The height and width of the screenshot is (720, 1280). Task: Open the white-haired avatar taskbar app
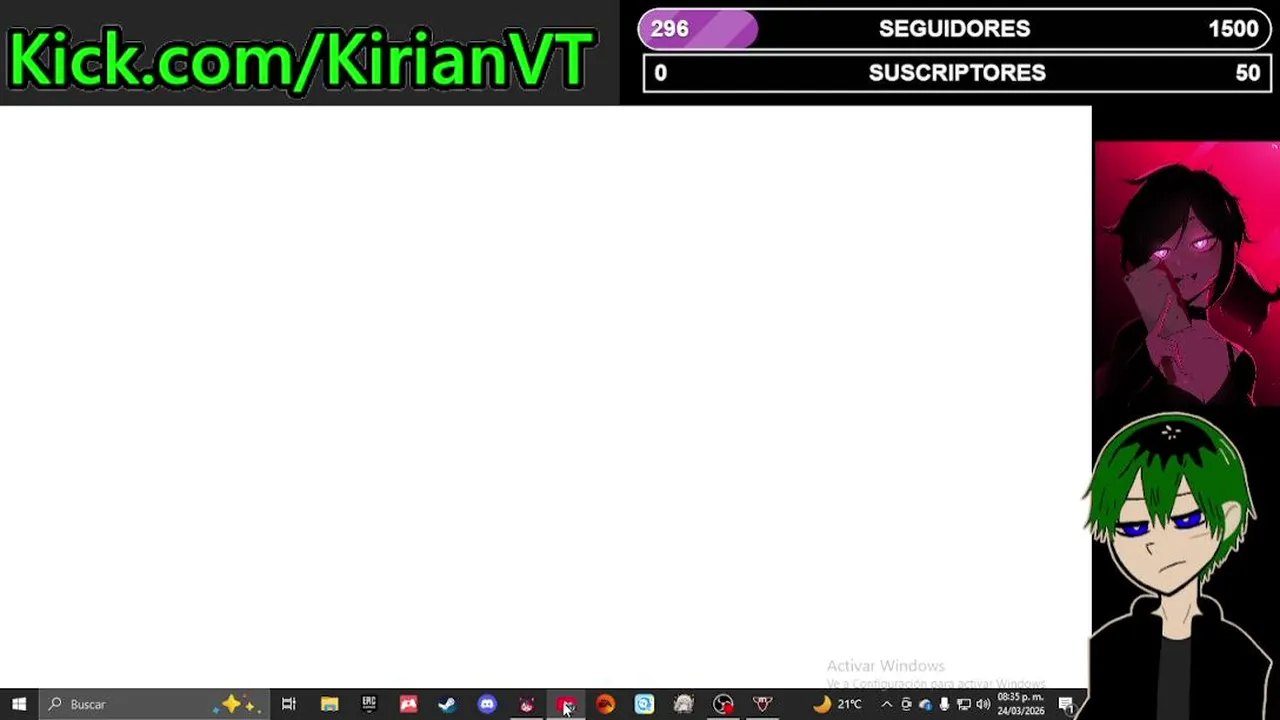click(x=683, y=704)
